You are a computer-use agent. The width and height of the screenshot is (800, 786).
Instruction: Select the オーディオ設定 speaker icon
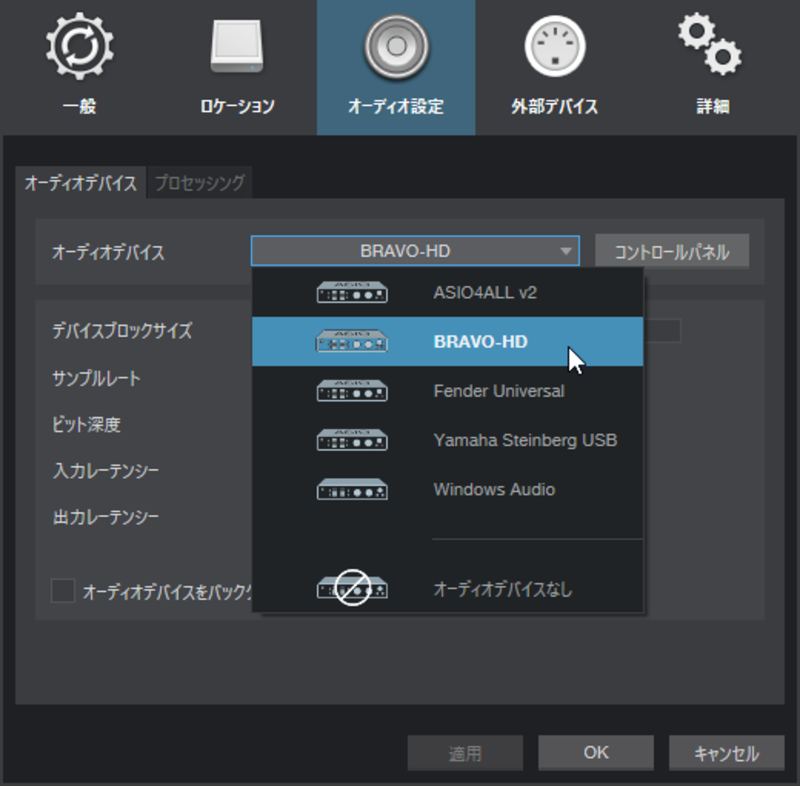point(396,46)
